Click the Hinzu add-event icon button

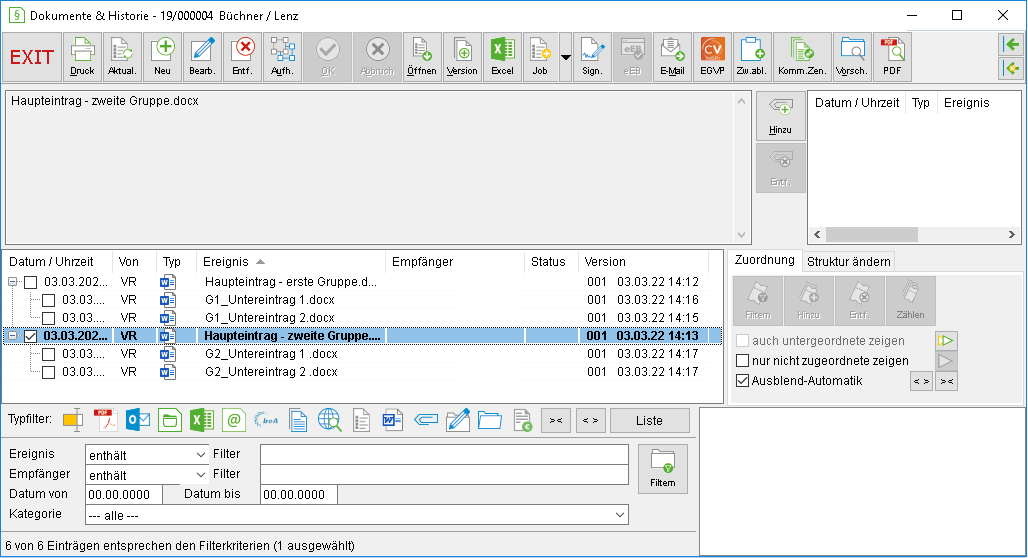(780, 116)
